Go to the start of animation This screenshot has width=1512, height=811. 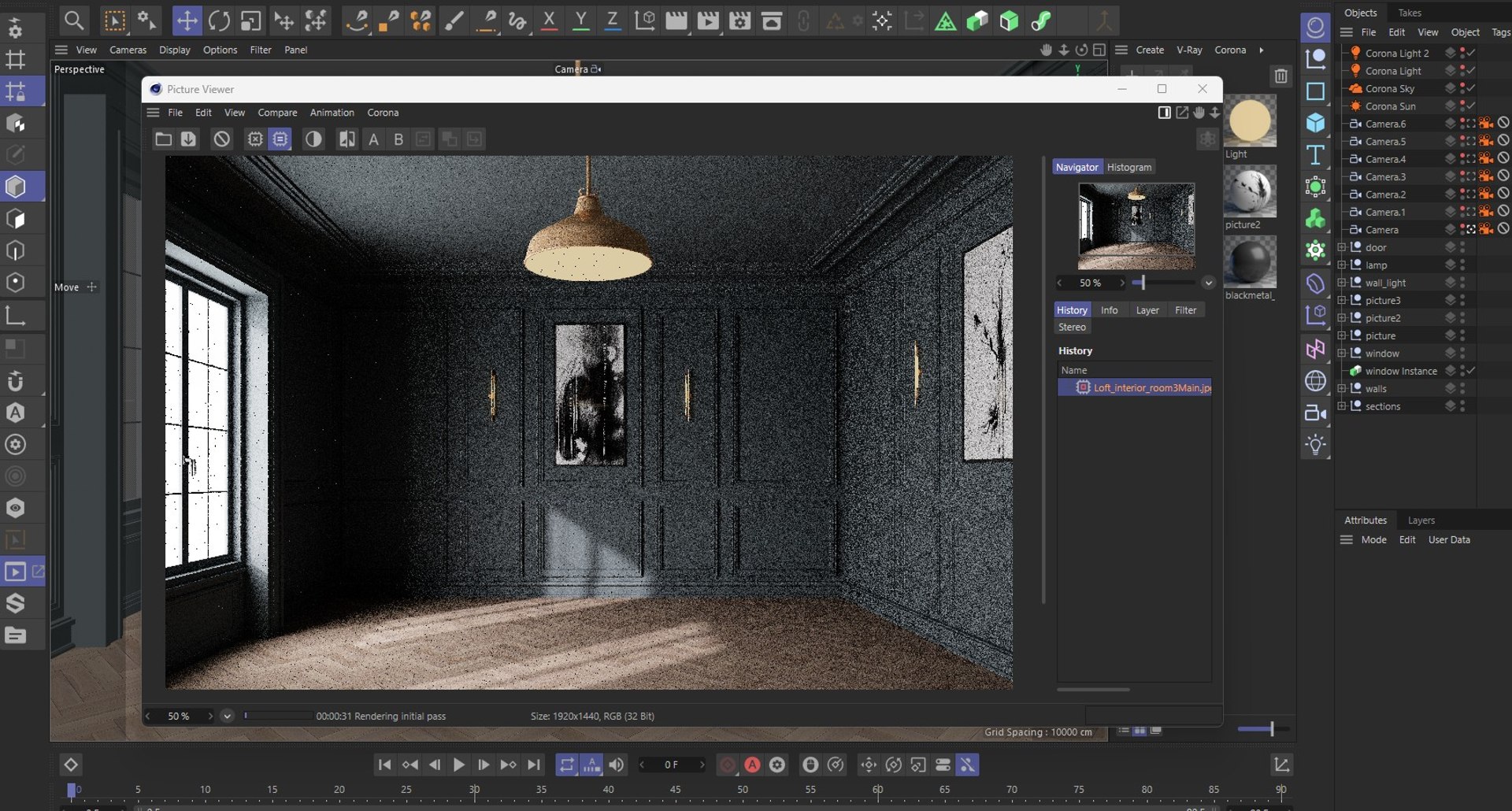click(x=384, y=765)
